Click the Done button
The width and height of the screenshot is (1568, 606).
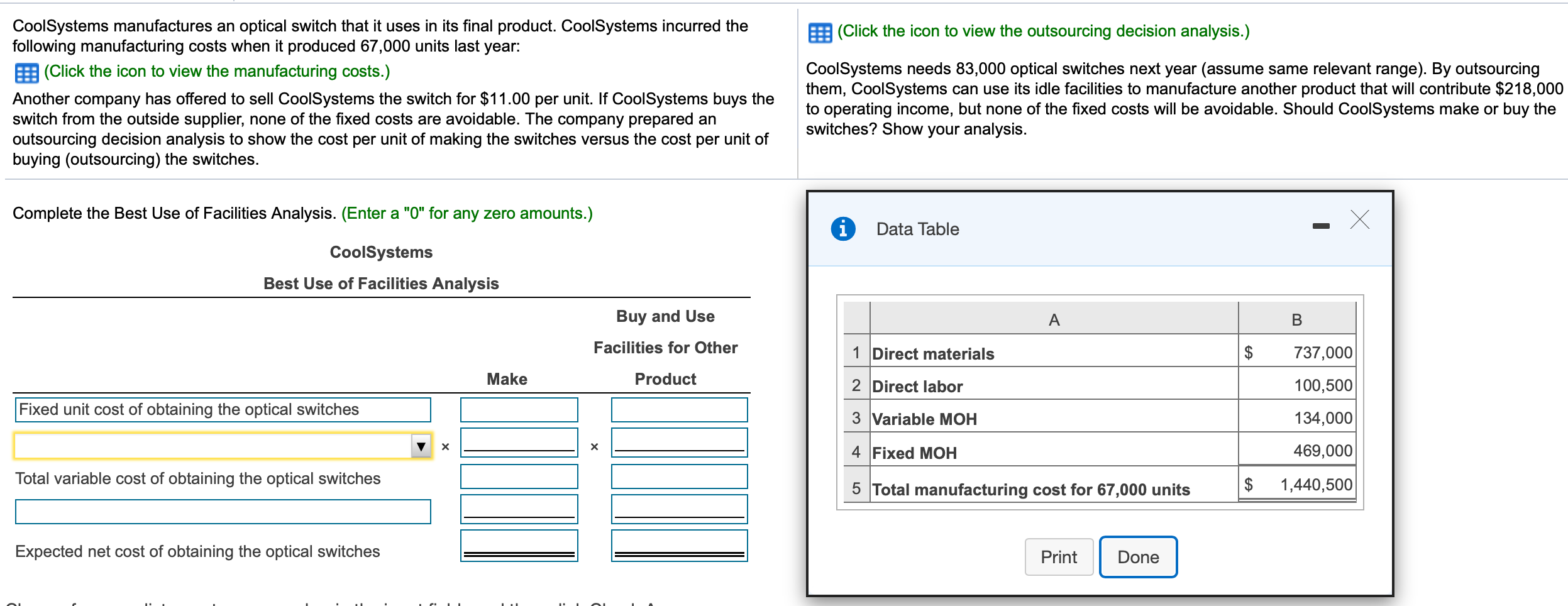[x=1137, y=556]
